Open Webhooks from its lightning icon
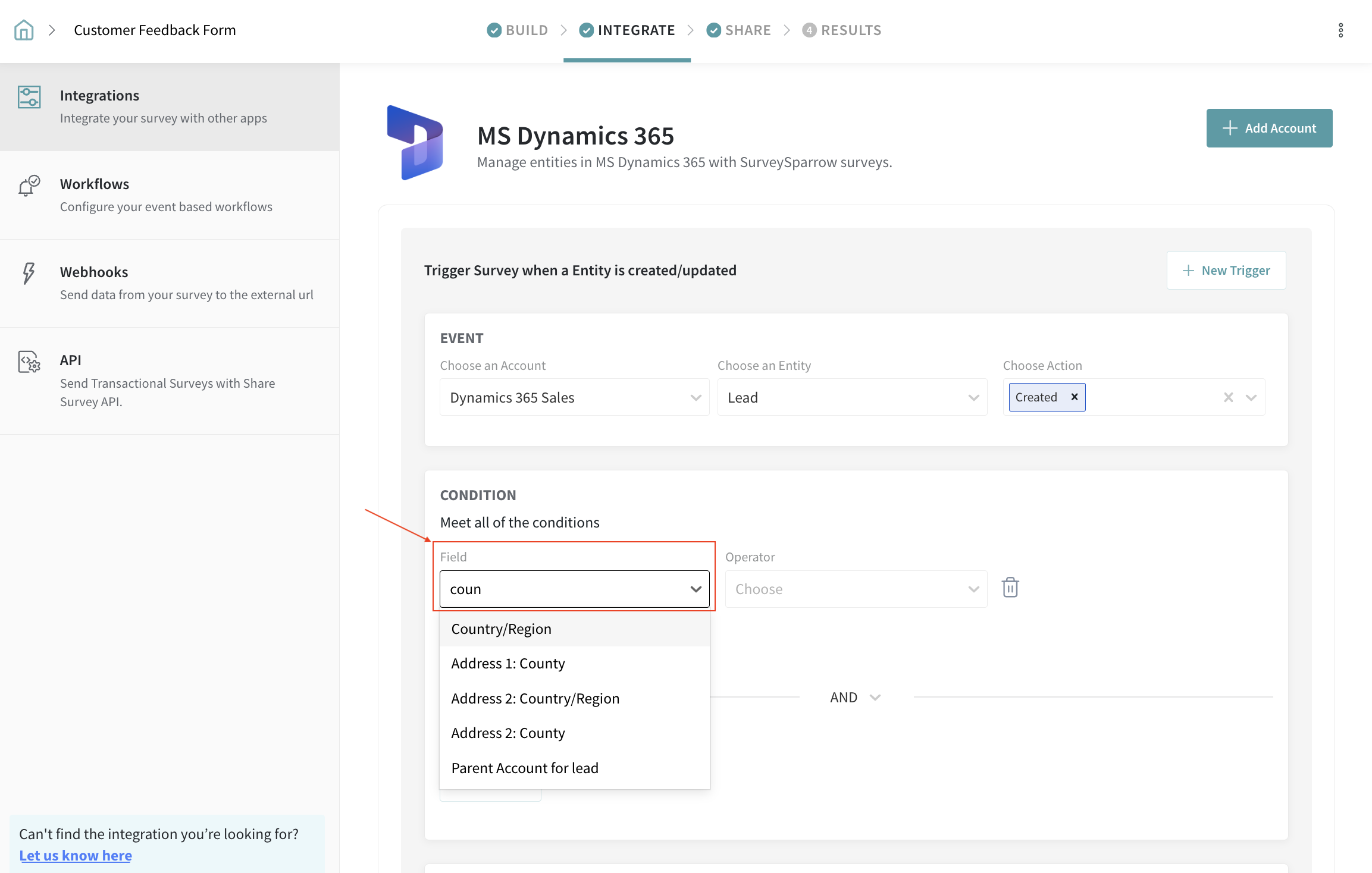1372x873 pixels. tap(29, 273)
